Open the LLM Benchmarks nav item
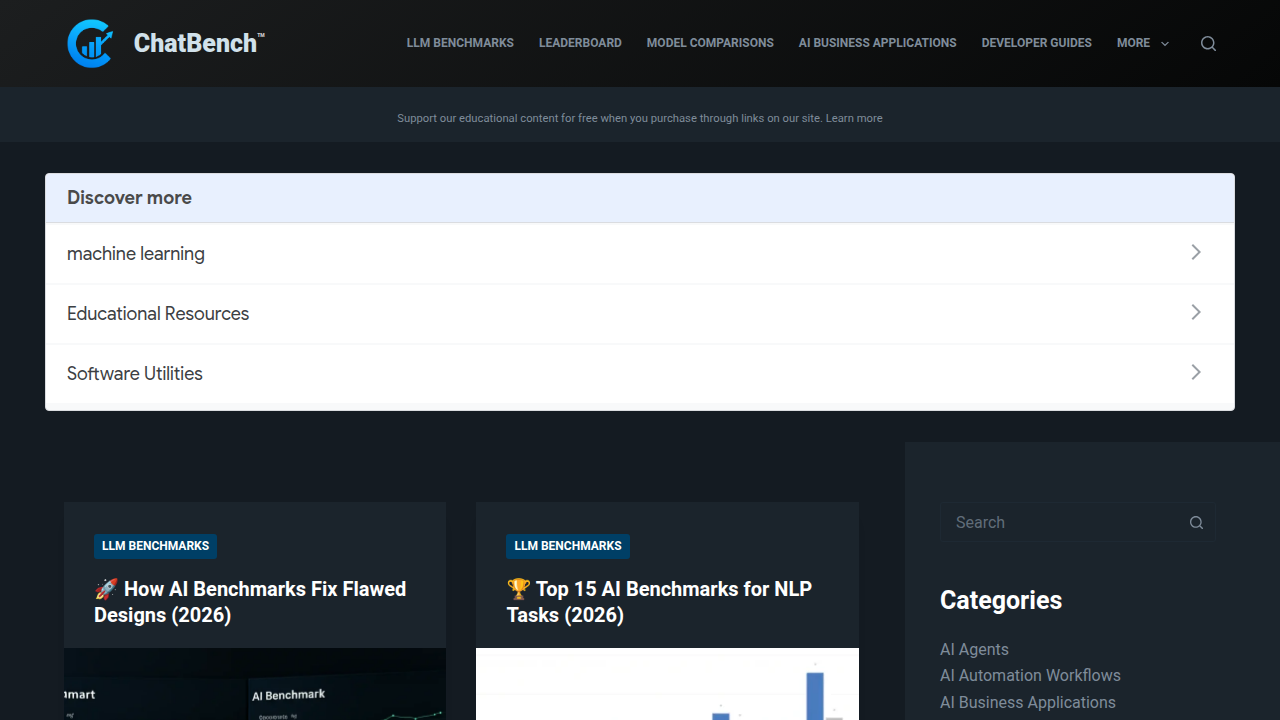 click(x=460, y=43)
